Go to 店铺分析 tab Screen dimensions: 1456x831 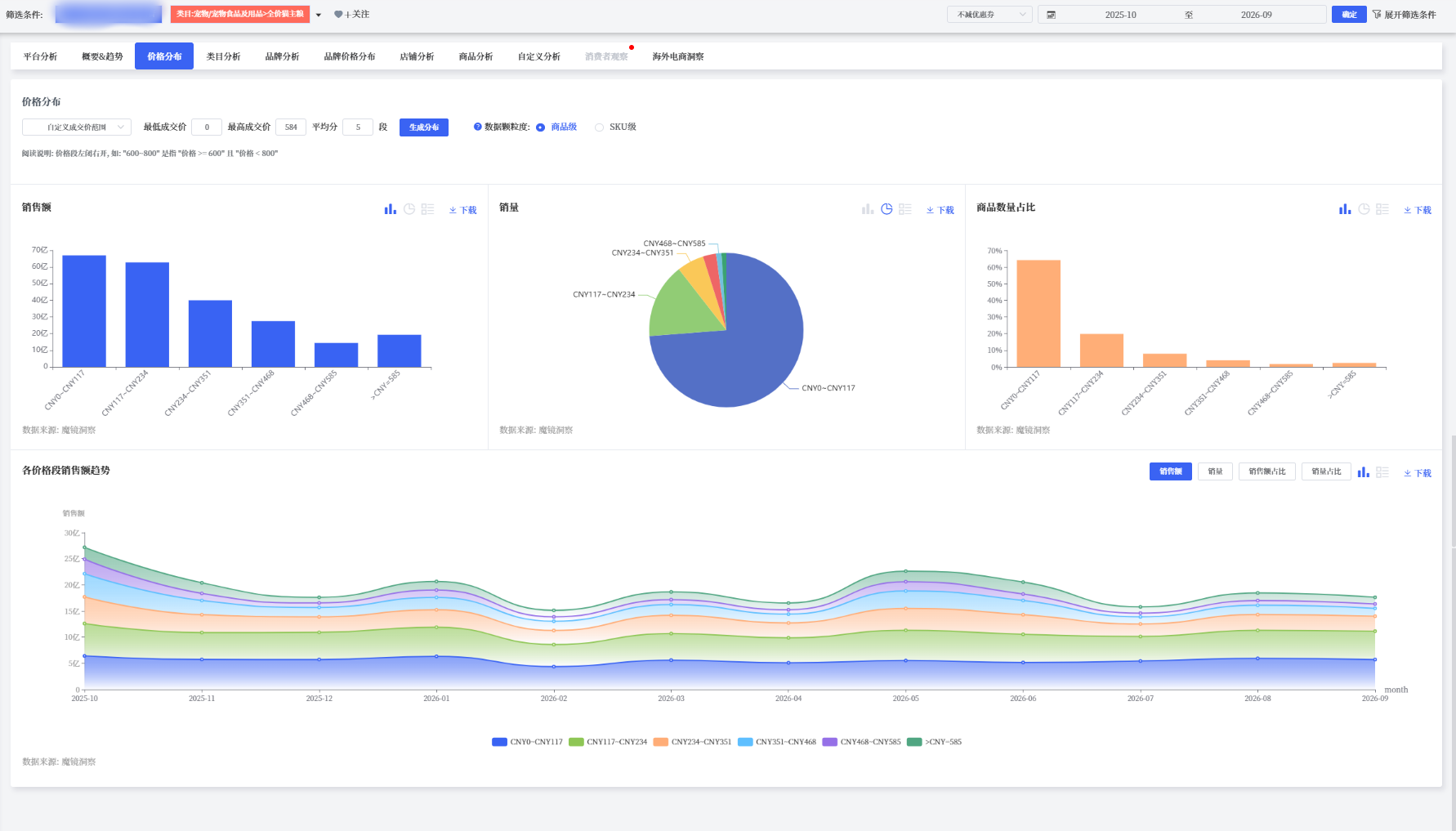point(417,56)
